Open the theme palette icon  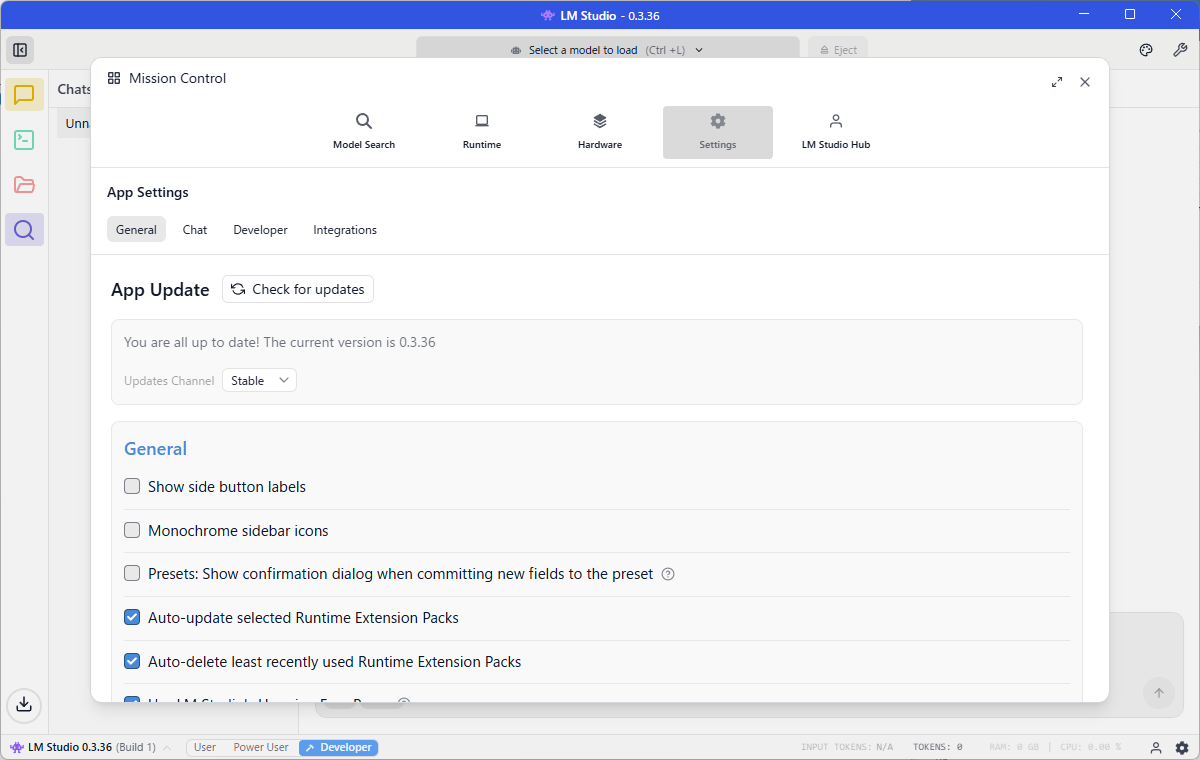tap(1146, 50)
